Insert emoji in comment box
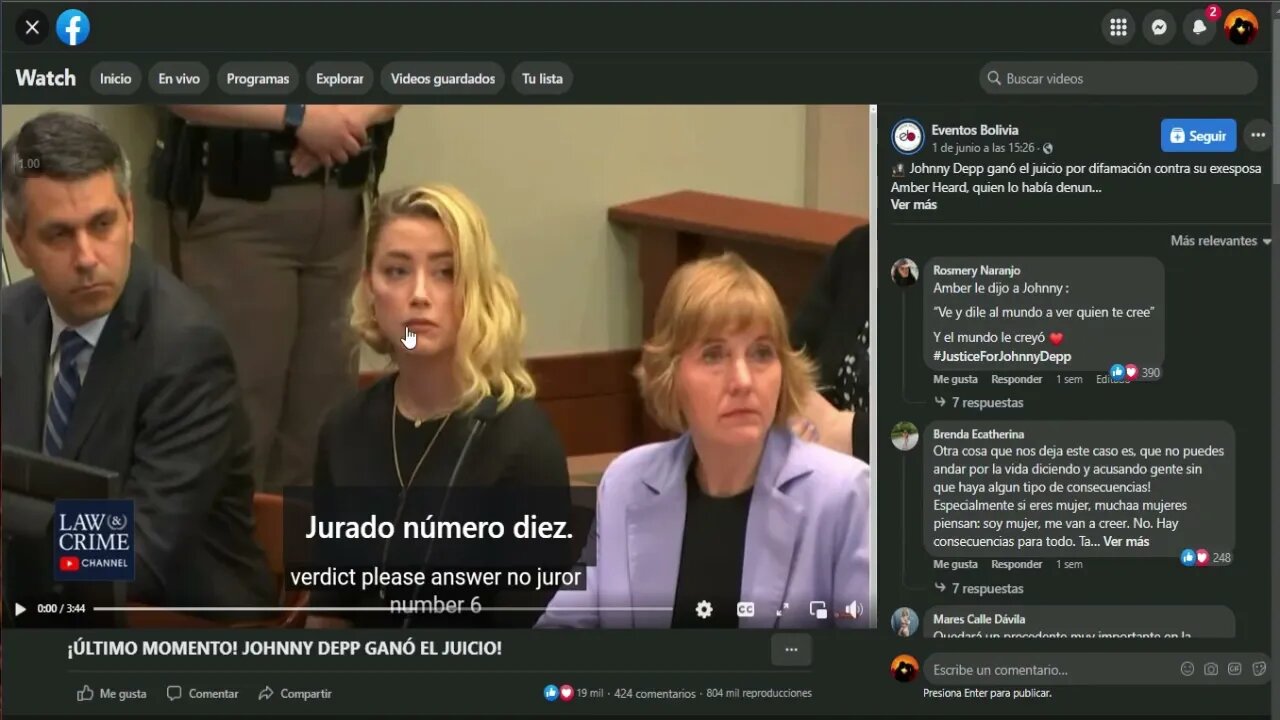The image size is (1280, 720). pos(1188,669)
